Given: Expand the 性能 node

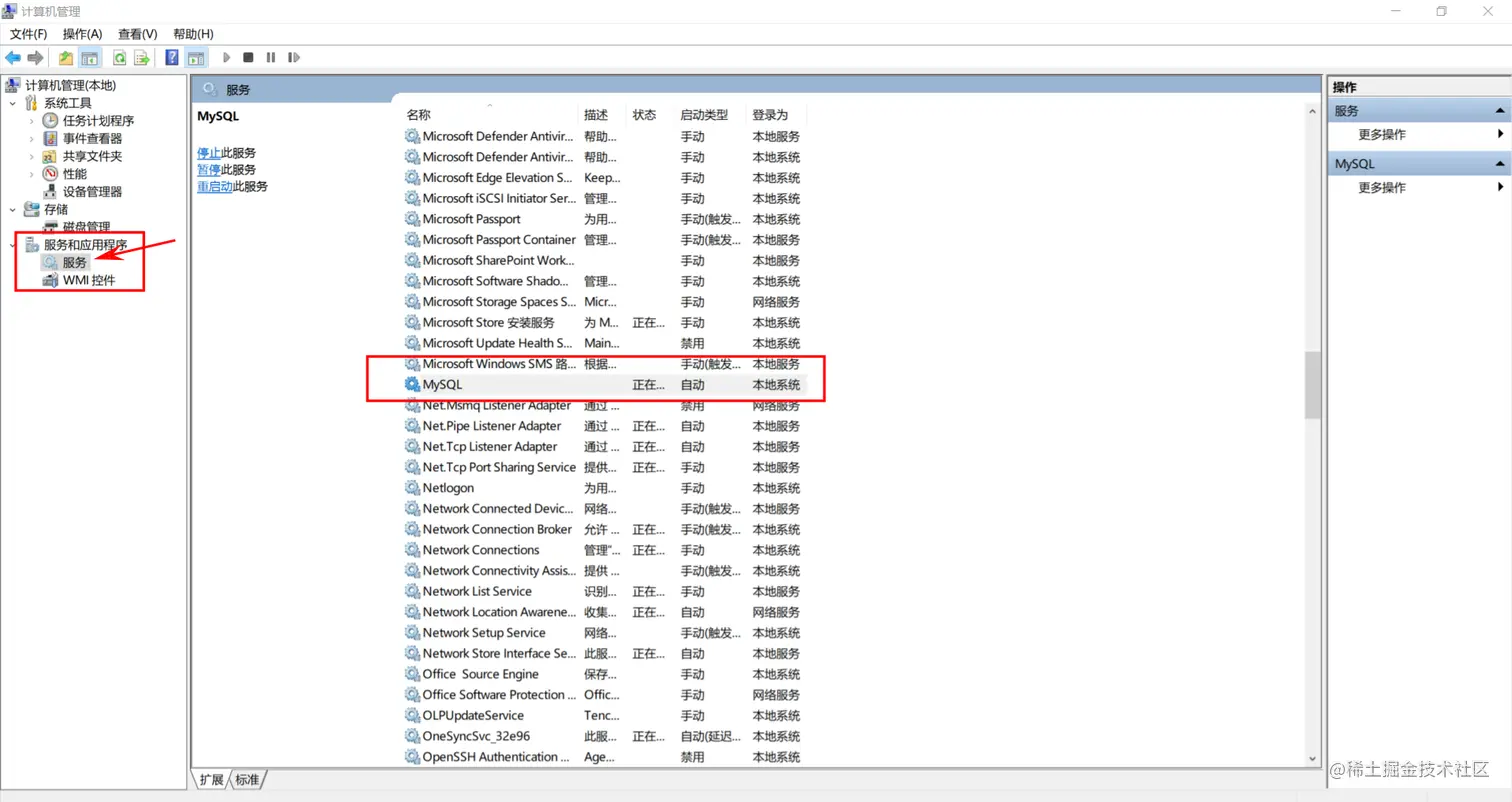Looking at the screenshot, I should [31, 174].
